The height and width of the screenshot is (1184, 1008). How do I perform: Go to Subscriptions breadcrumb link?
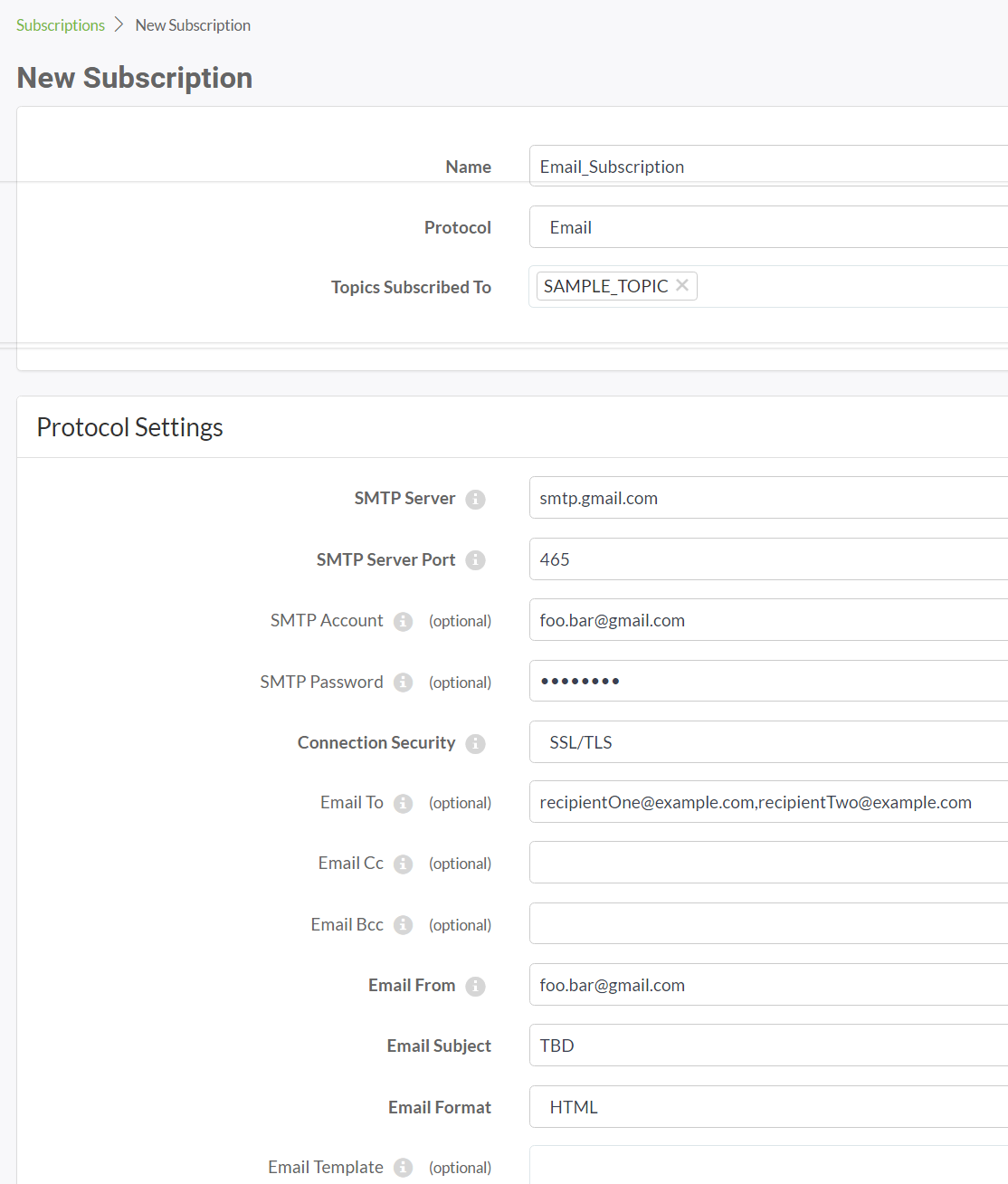click(x=61, y=25)
